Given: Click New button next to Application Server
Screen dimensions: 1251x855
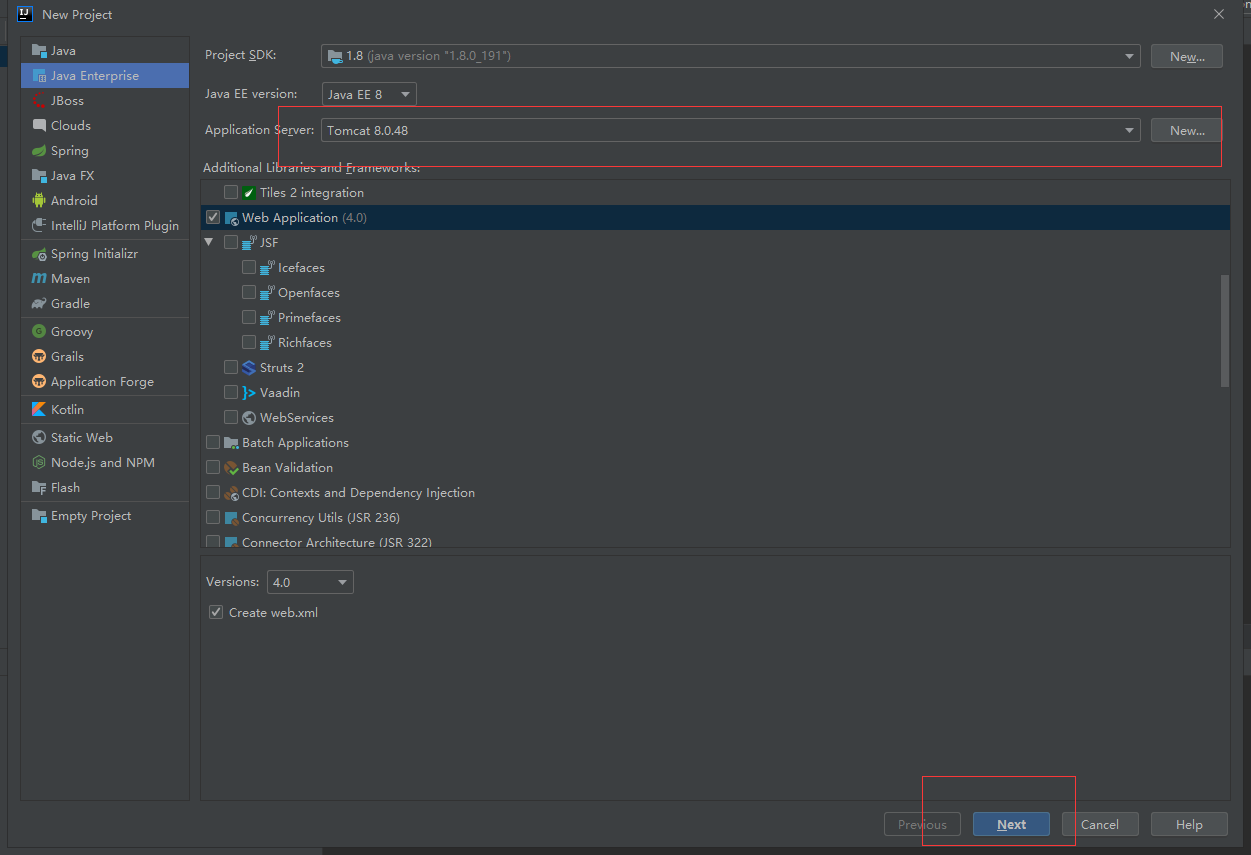Looking at the screenshot, I should tap(1187, 130).
